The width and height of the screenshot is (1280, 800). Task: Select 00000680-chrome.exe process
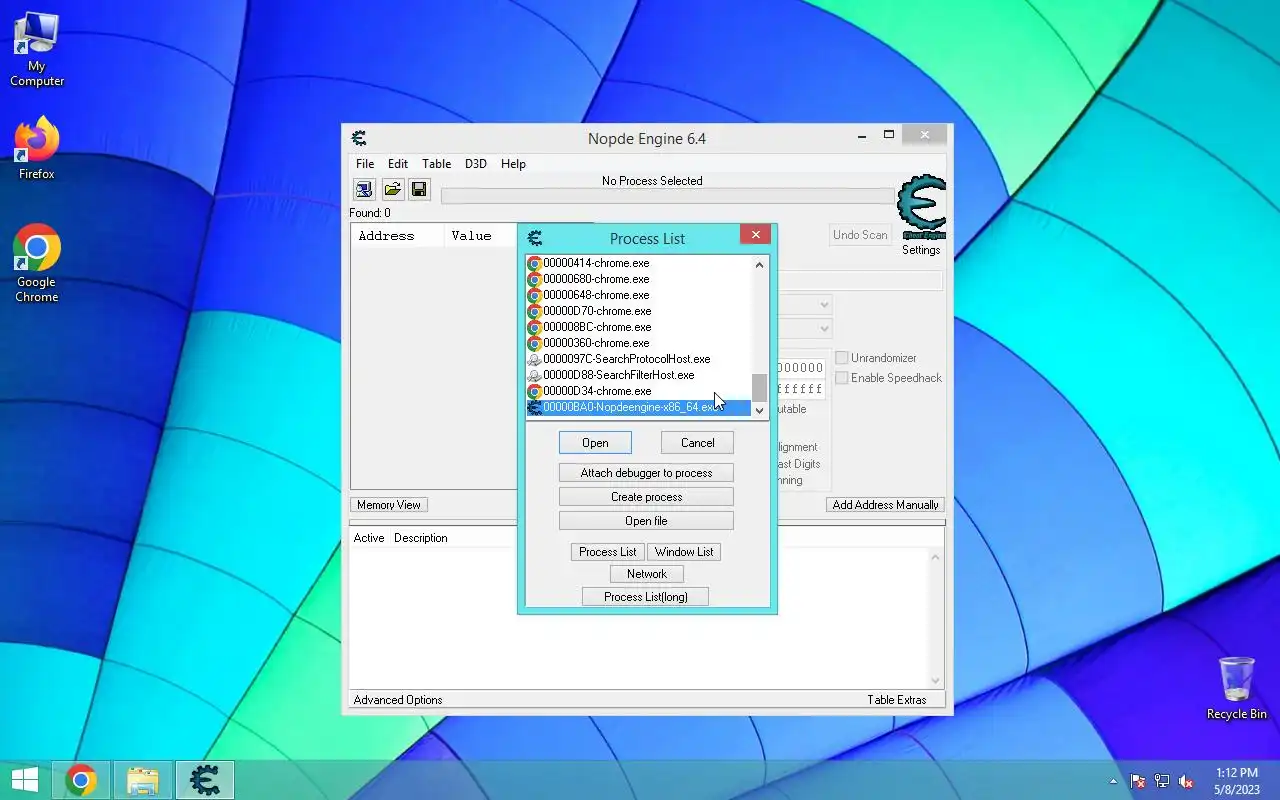(x=638, y=279)
